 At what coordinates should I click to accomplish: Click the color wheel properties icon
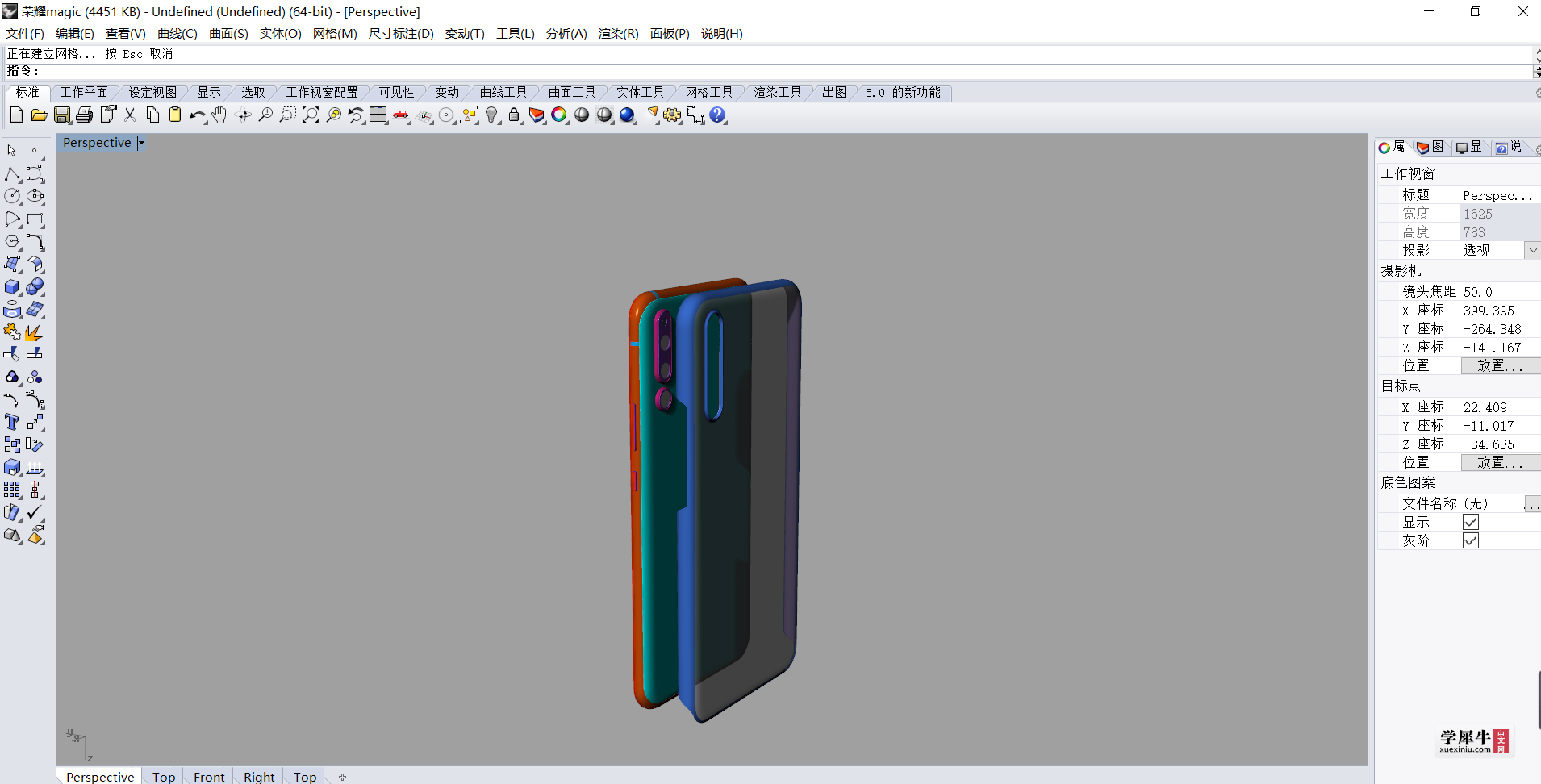coord(559,115)
